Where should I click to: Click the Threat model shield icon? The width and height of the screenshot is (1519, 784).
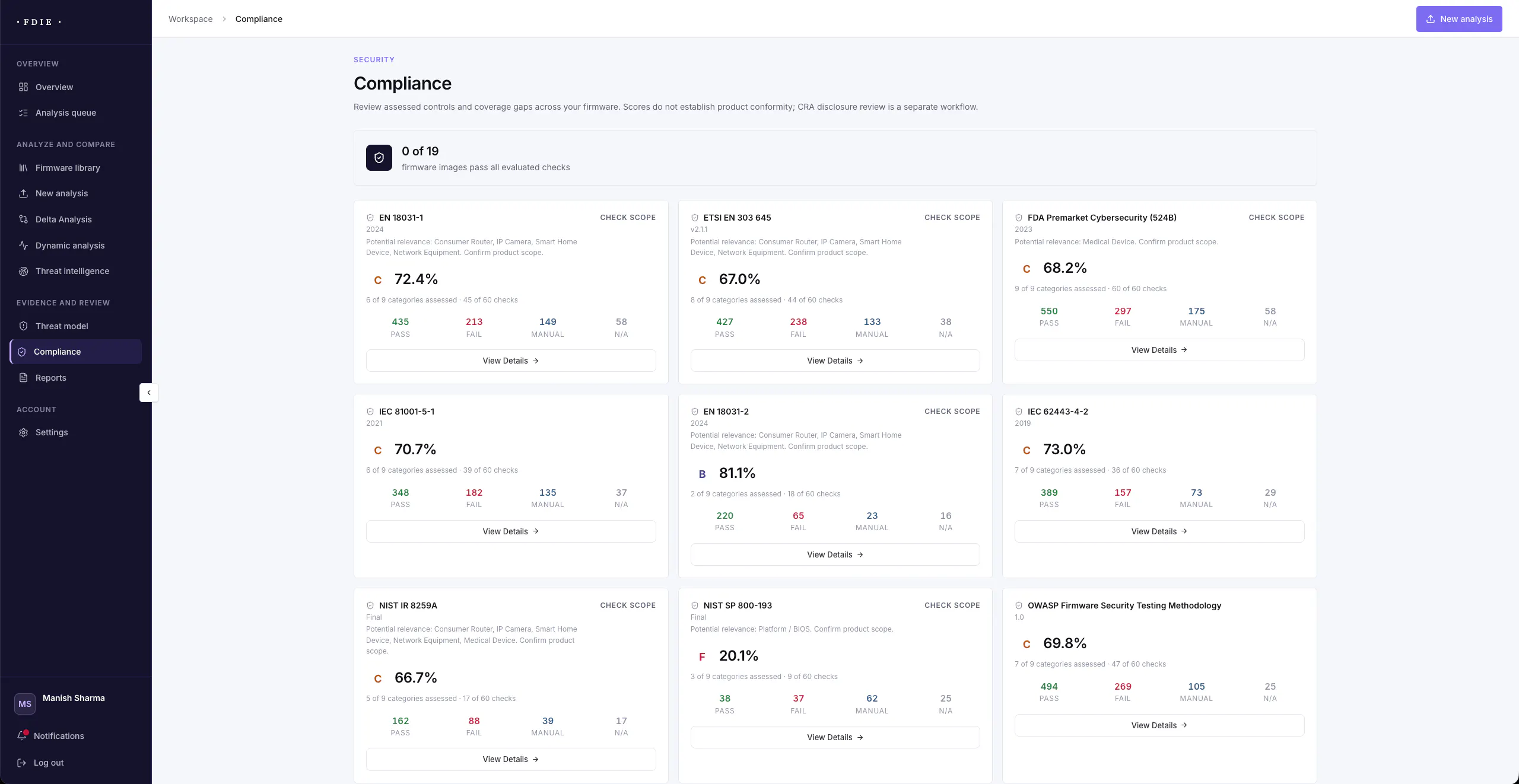coord(23,326)
